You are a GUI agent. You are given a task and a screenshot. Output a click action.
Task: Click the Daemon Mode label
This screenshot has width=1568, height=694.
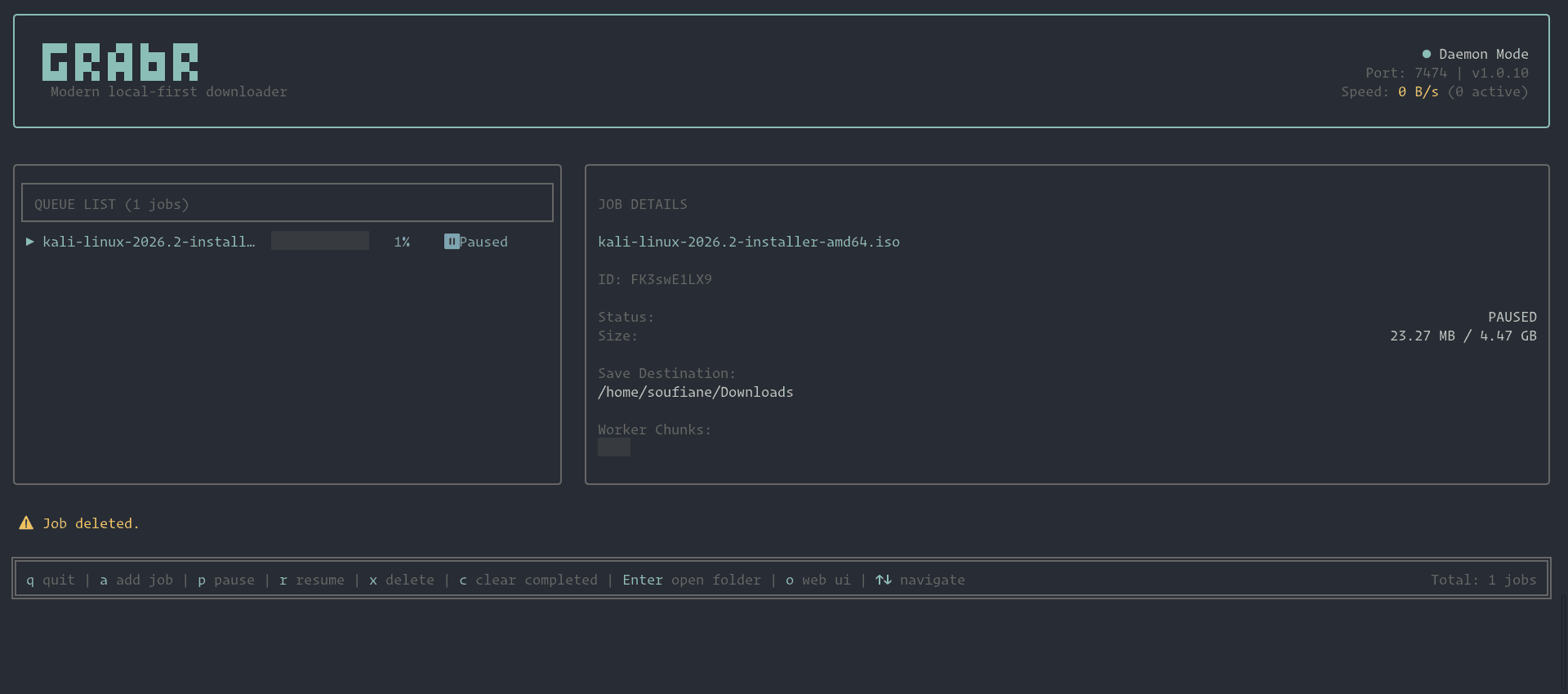[x=1484, y=54]
